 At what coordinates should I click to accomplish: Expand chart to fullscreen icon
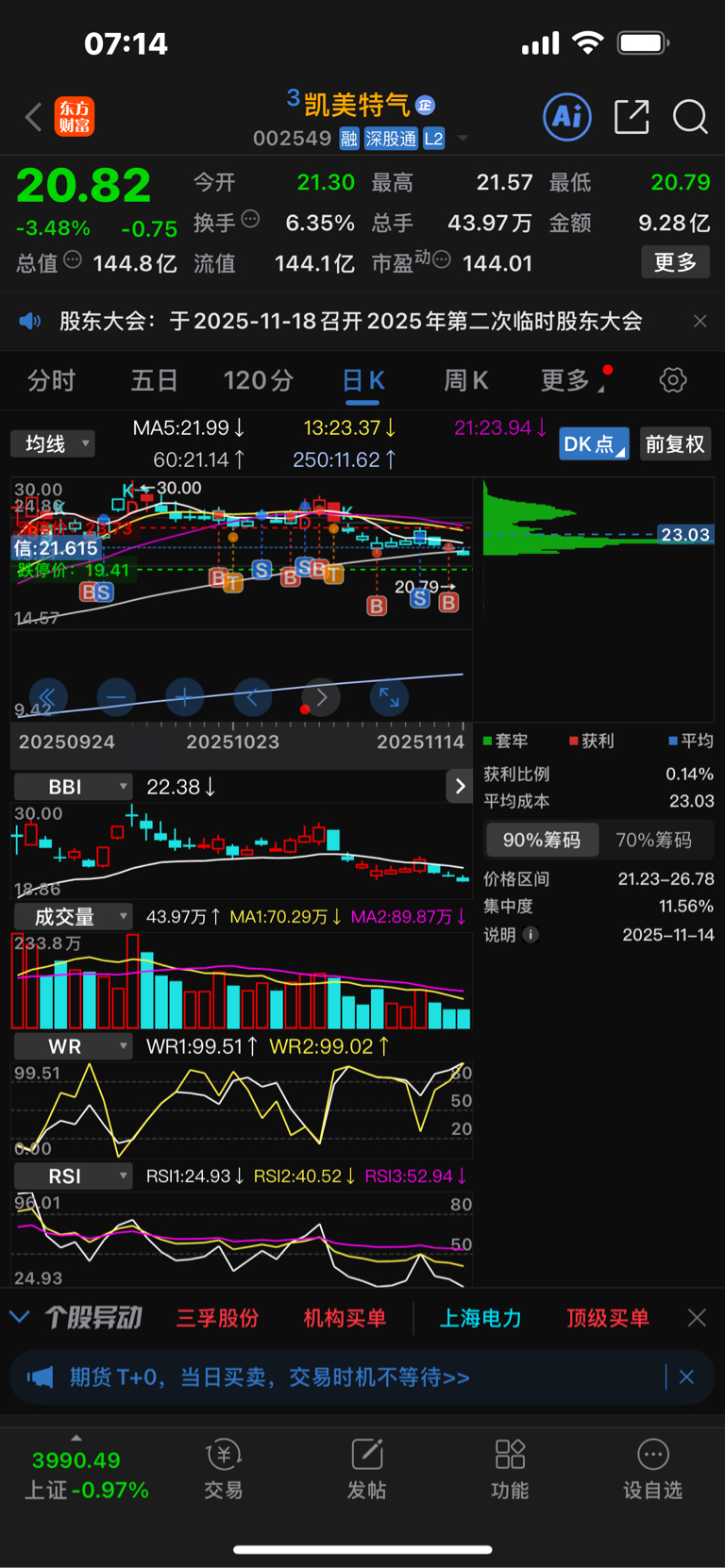[x=389, y=697]
